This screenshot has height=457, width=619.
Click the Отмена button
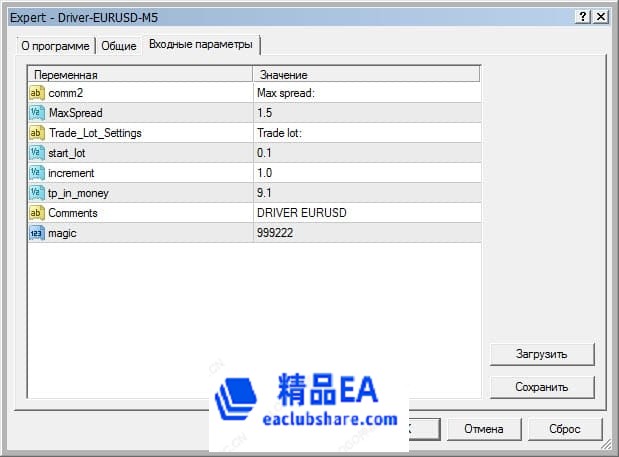click(x=482, y=428)
